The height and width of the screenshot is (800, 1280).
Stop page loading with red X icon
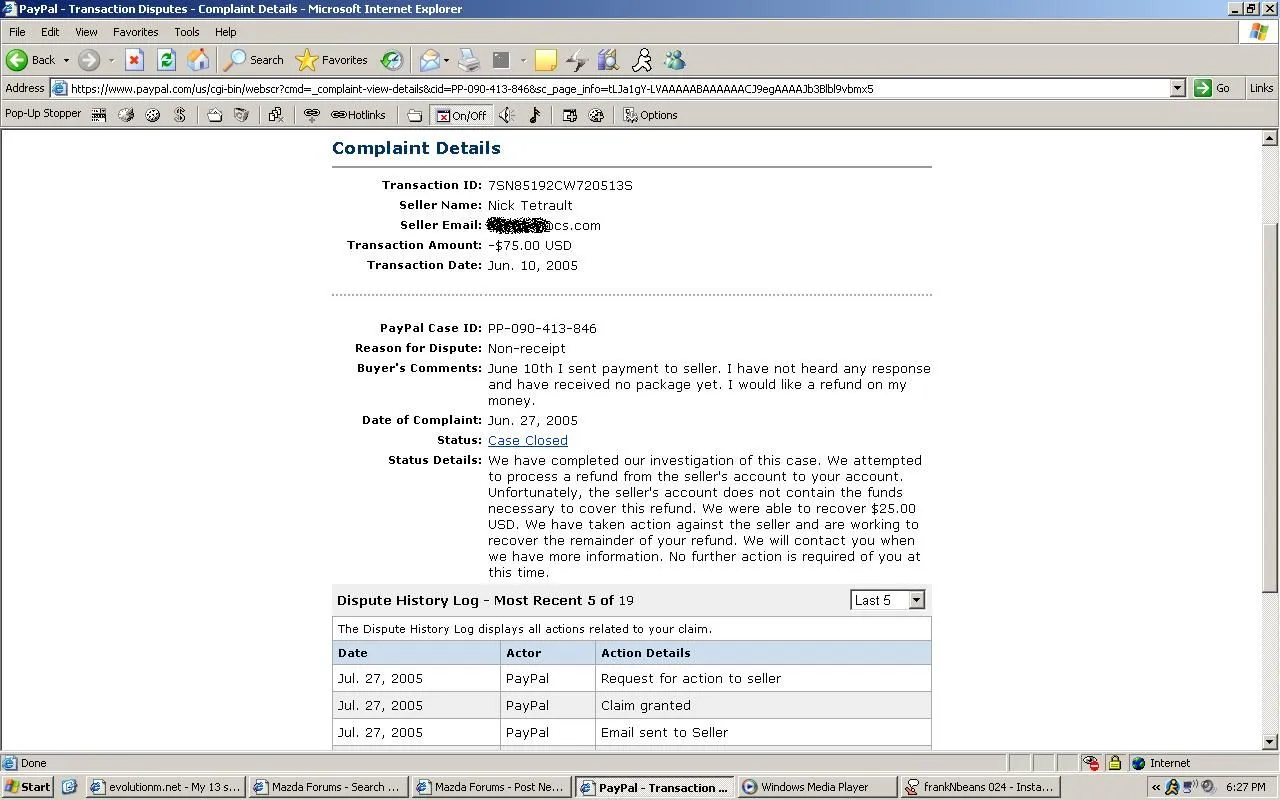click(134, 60)
